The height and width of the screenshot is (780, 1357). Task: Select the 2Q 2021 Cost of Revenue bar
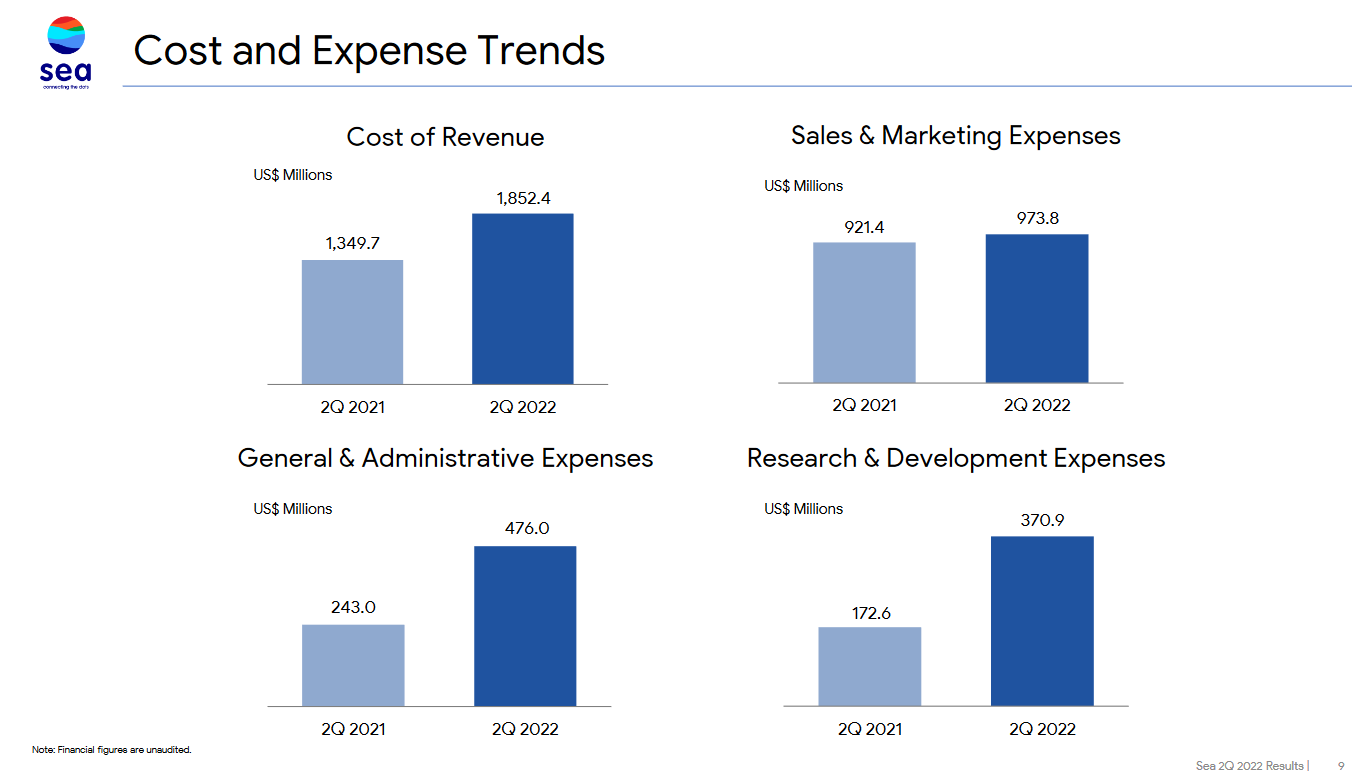[x=352, y=322]
